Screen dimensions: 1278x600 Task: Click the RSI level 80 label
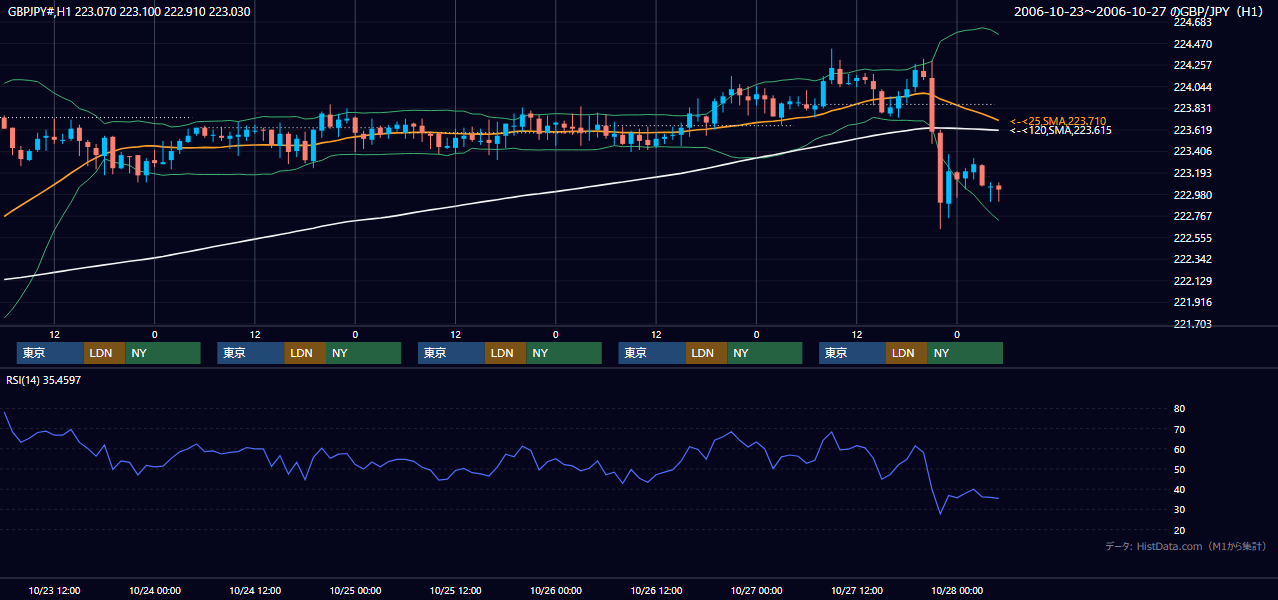[1179, 409]
